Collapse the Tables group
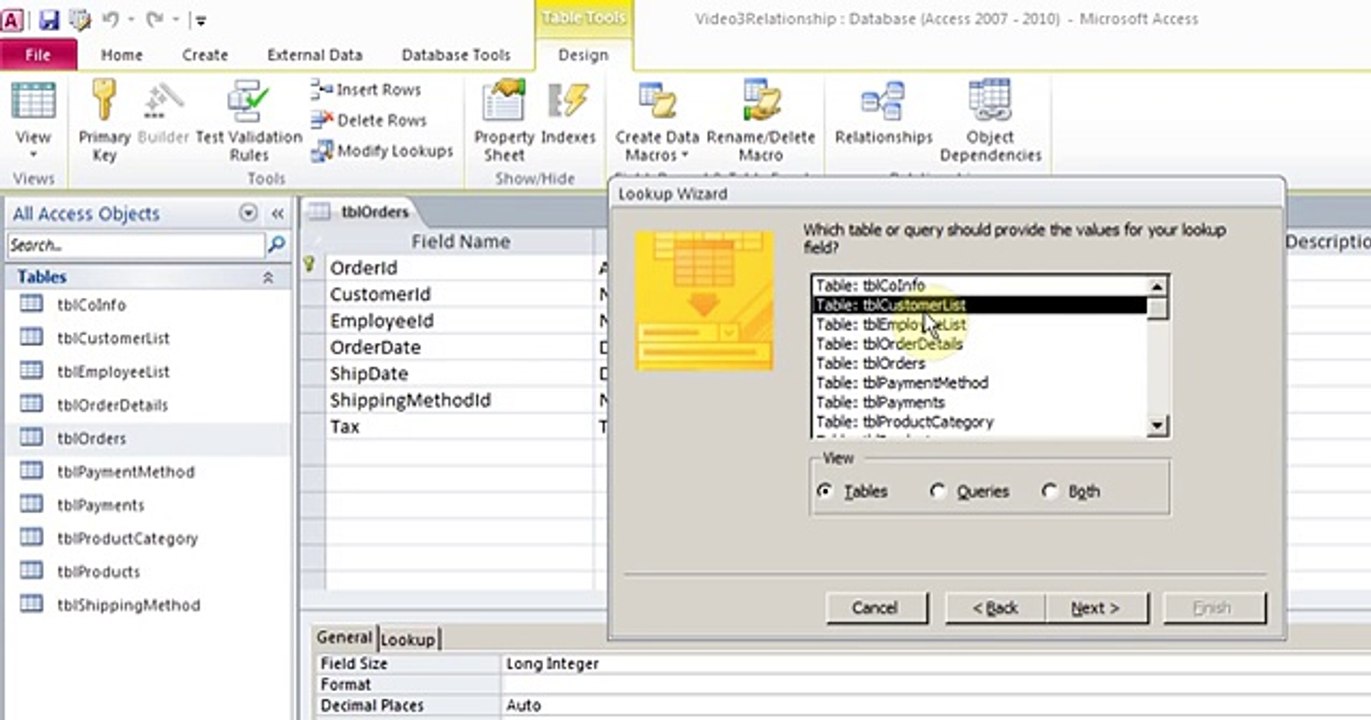The image size is (1371, 720). (x=268, y=277)
